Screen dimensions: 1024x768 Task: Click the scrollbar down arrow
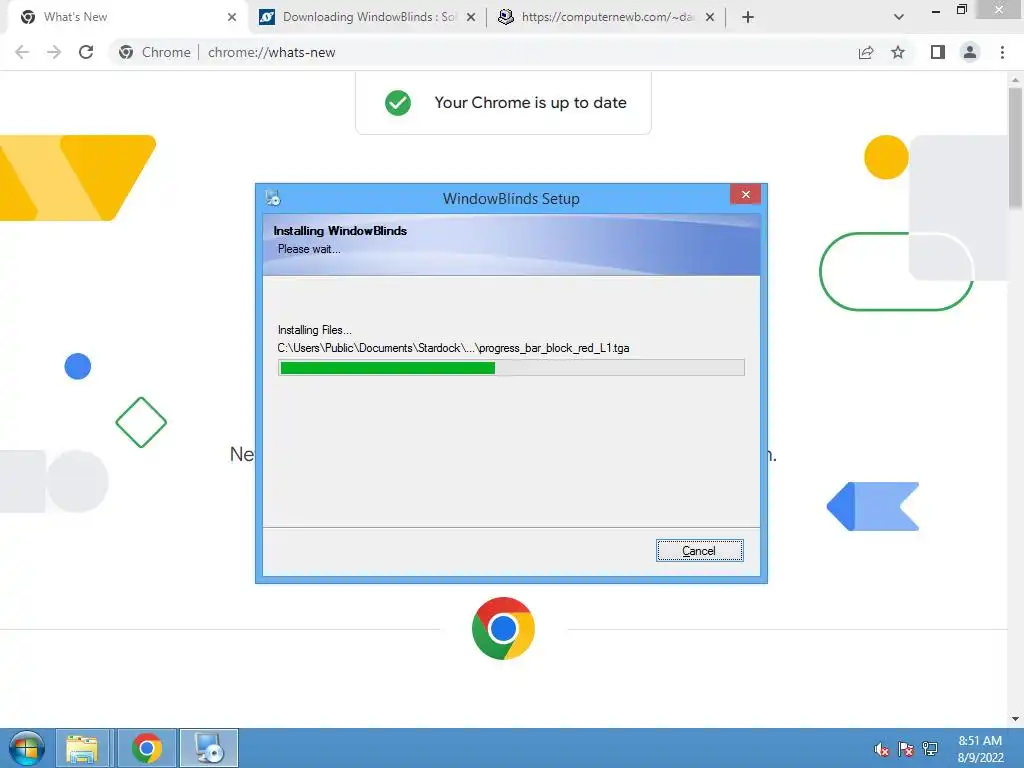point(1015,719)
